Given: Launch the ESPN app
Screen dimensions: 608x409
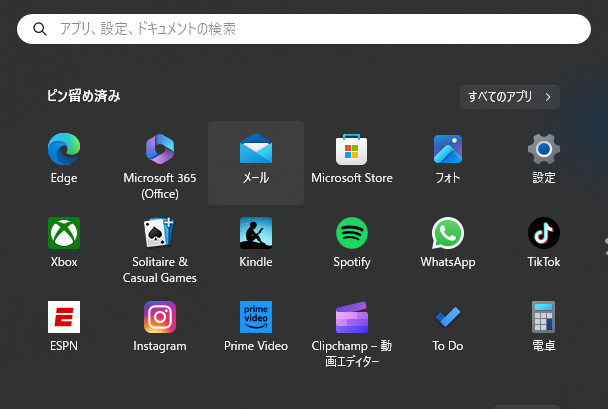Looking at the screenshot, I should [x=64, y=317].
